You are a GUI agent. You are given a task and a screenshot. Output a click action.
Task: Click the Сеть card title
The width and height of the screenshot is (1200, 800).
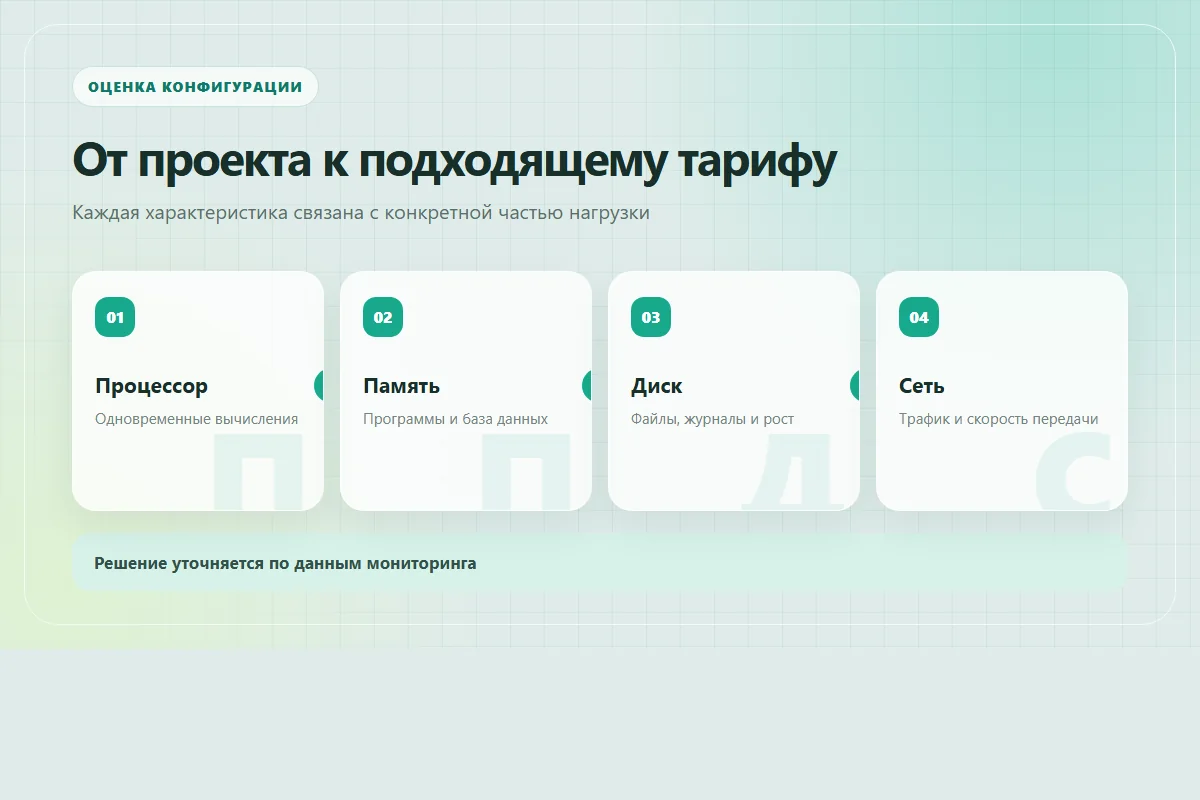tap(921, 386)
